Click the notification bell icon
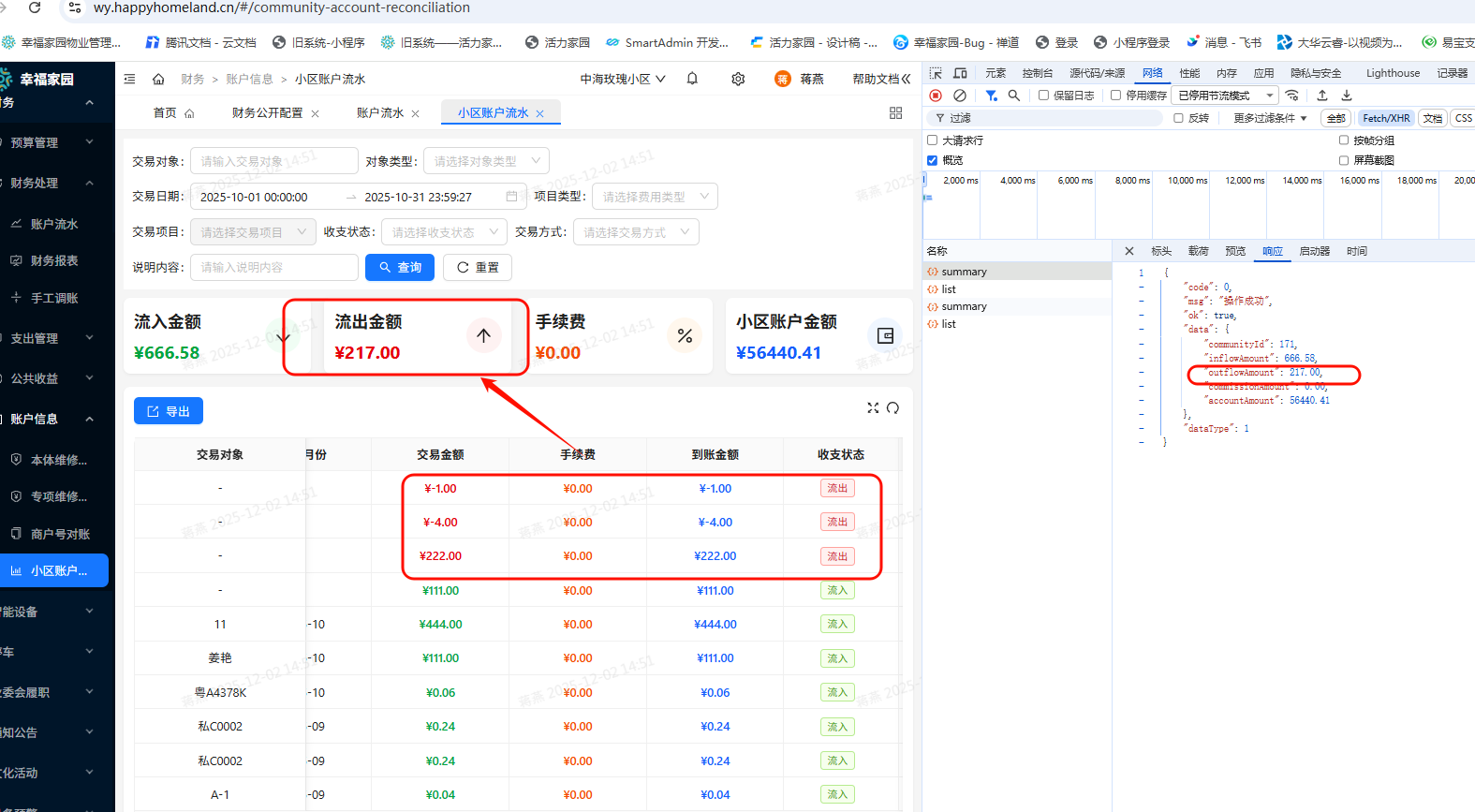 click(692, 79)
